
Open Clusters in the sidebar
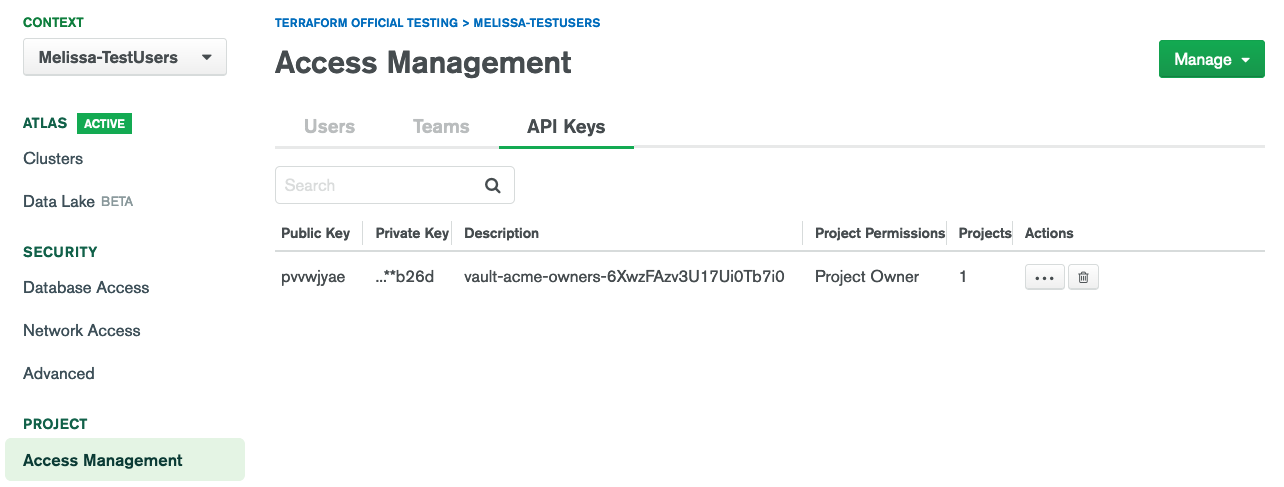pyautogui.click(x=53, y=158)
